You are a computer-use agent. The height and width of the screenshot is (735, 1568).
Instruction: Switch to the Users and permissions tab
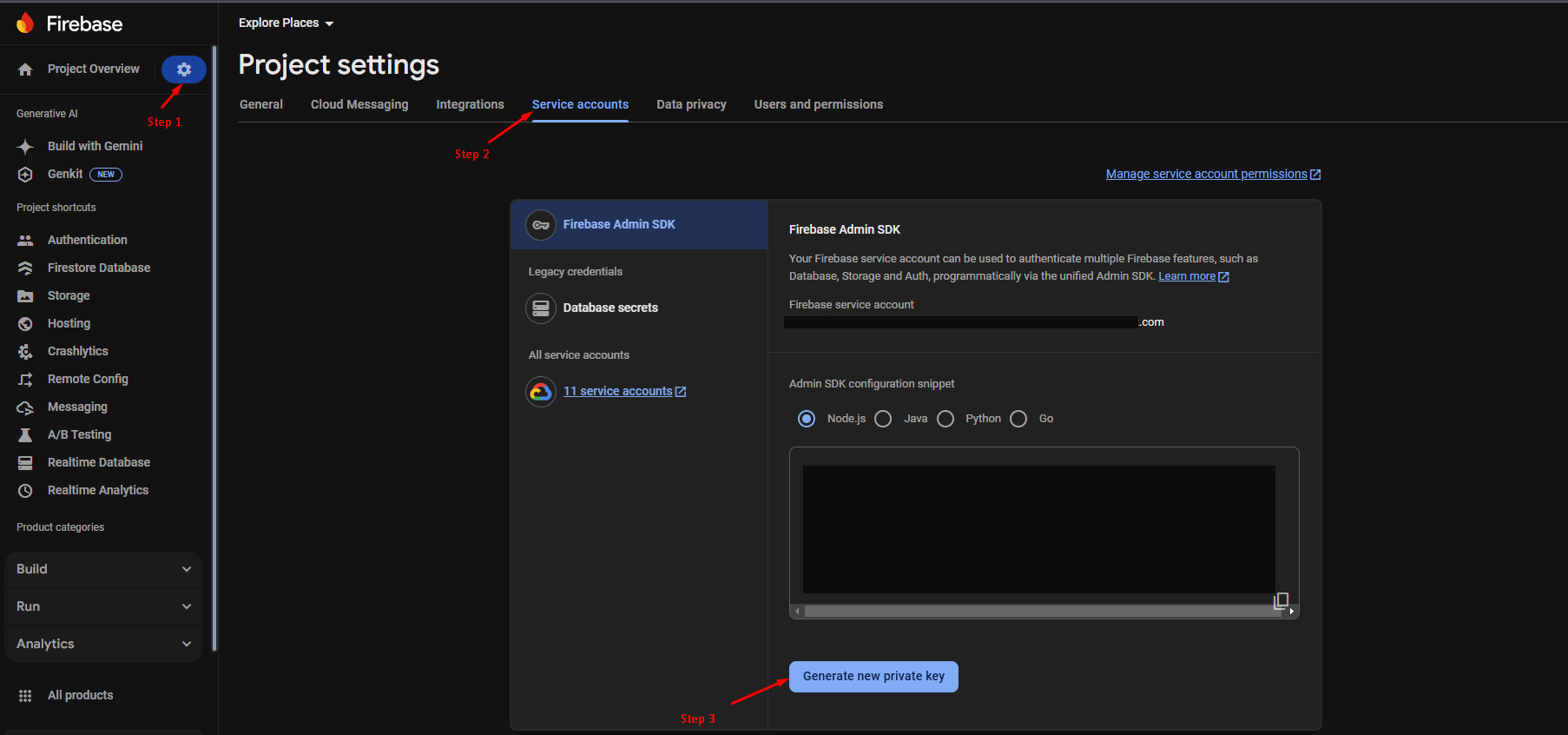(819, 104)
